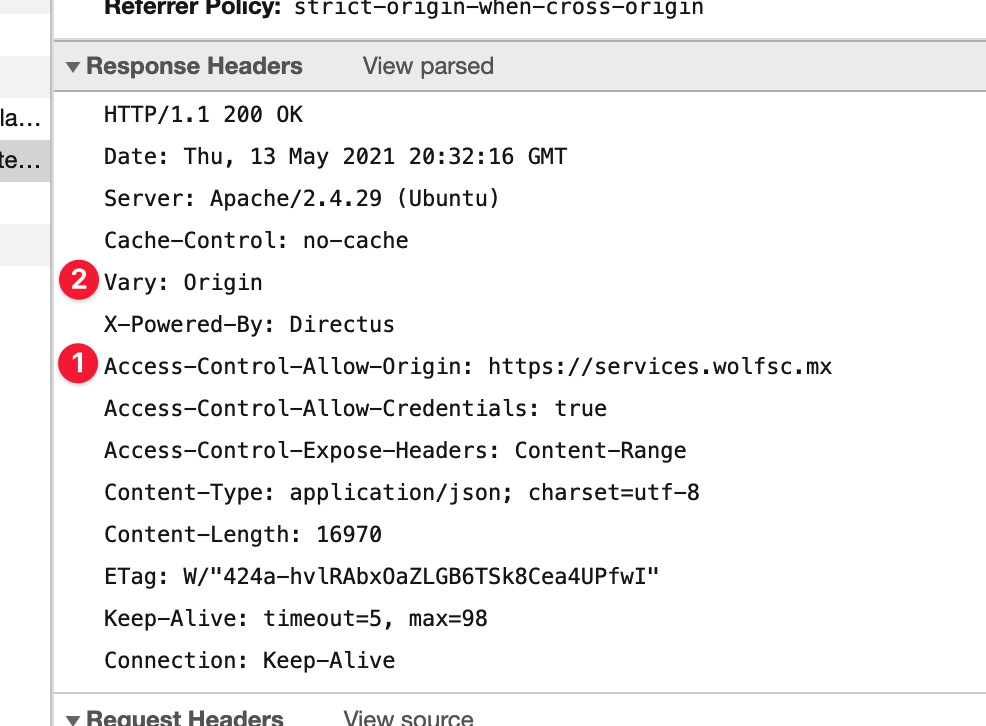Click the red badge numbered 1

78,364
